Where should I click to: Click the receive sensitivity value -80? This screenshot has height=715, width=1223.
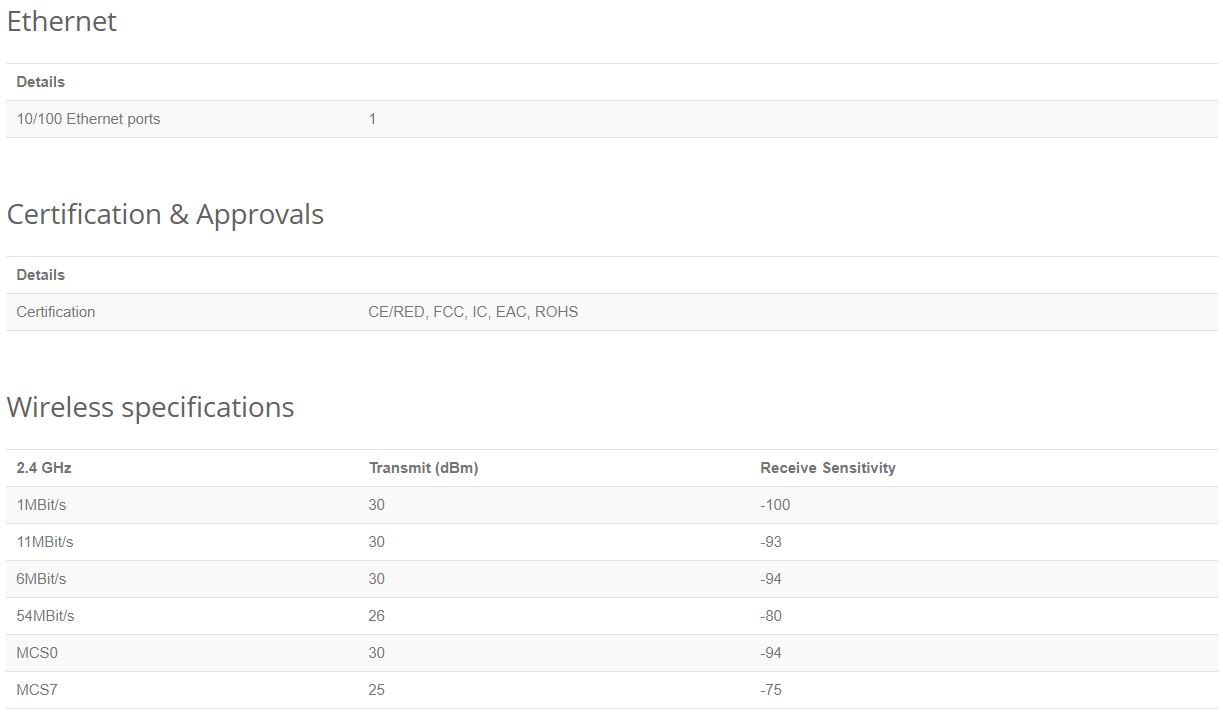(771, 616)
